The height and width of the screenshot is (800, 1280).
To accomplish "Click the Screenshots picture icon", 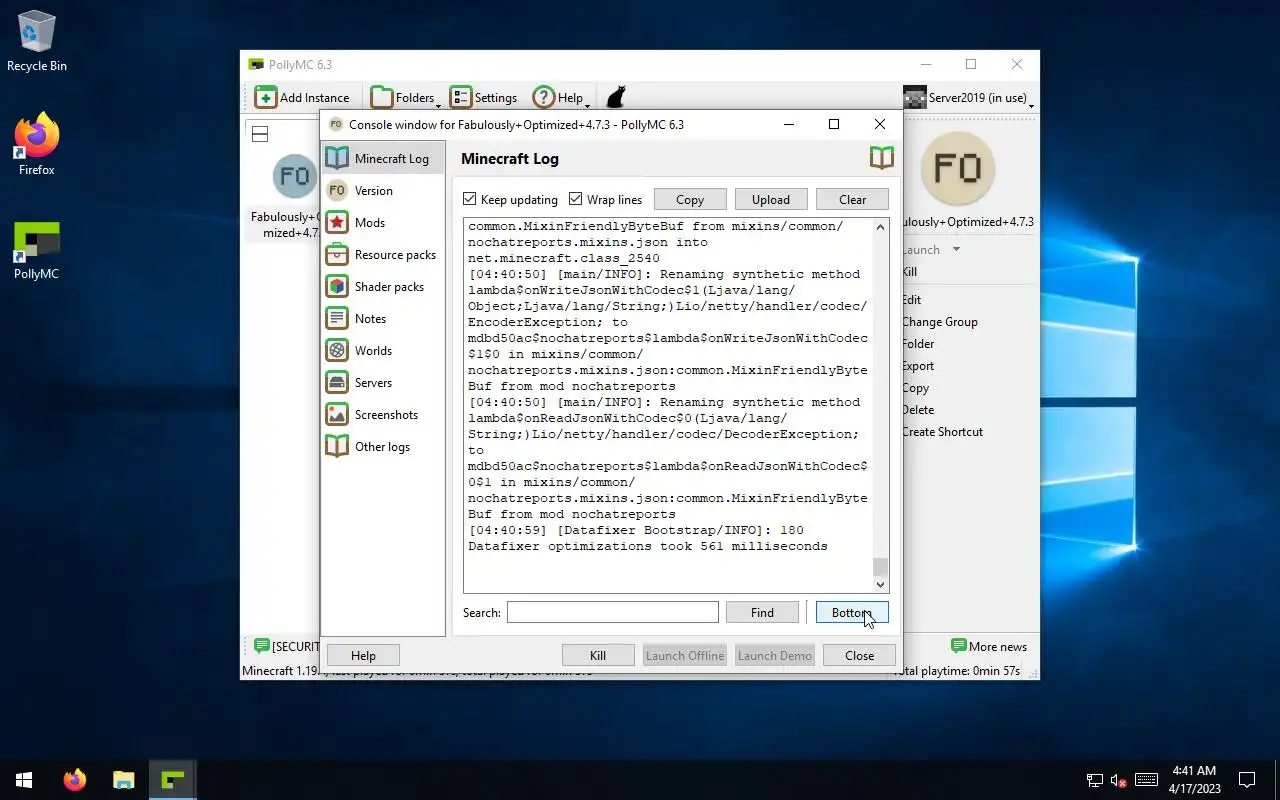I will [337, 414].
